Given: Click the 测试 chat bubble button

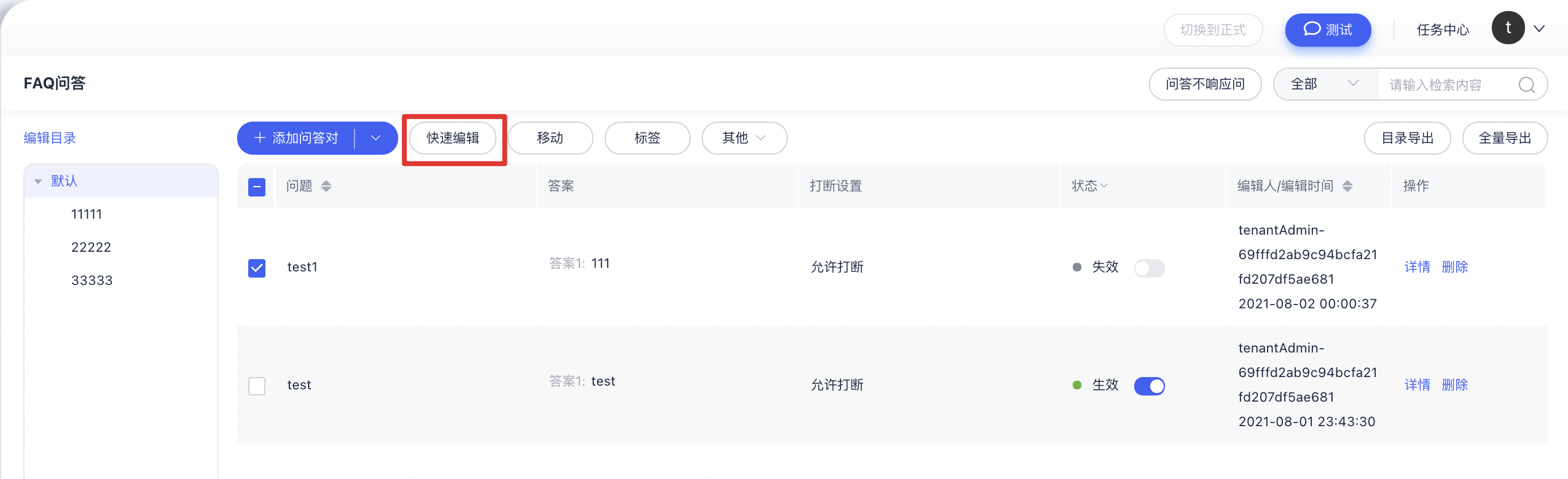Looking at the screenshot, I should (1328, 29).
